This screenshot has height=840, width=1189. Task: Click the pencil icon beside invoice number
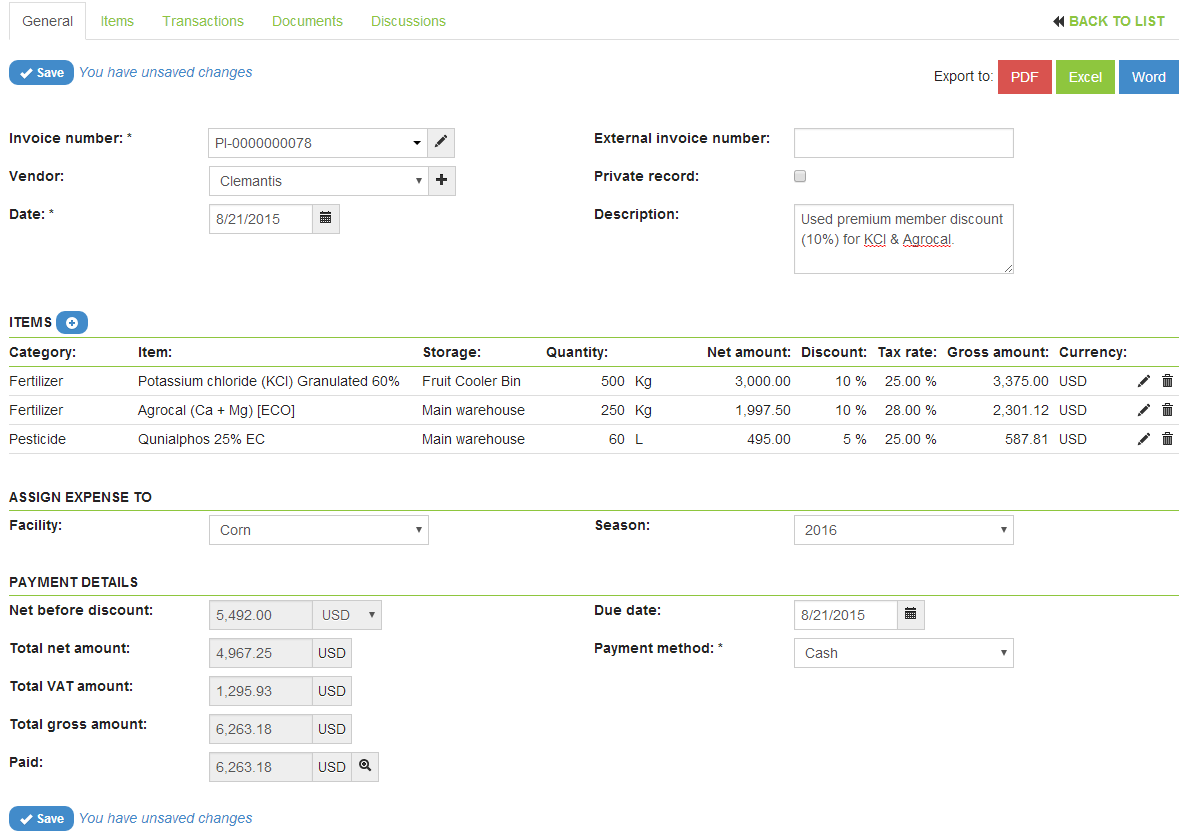click(441, 143)
